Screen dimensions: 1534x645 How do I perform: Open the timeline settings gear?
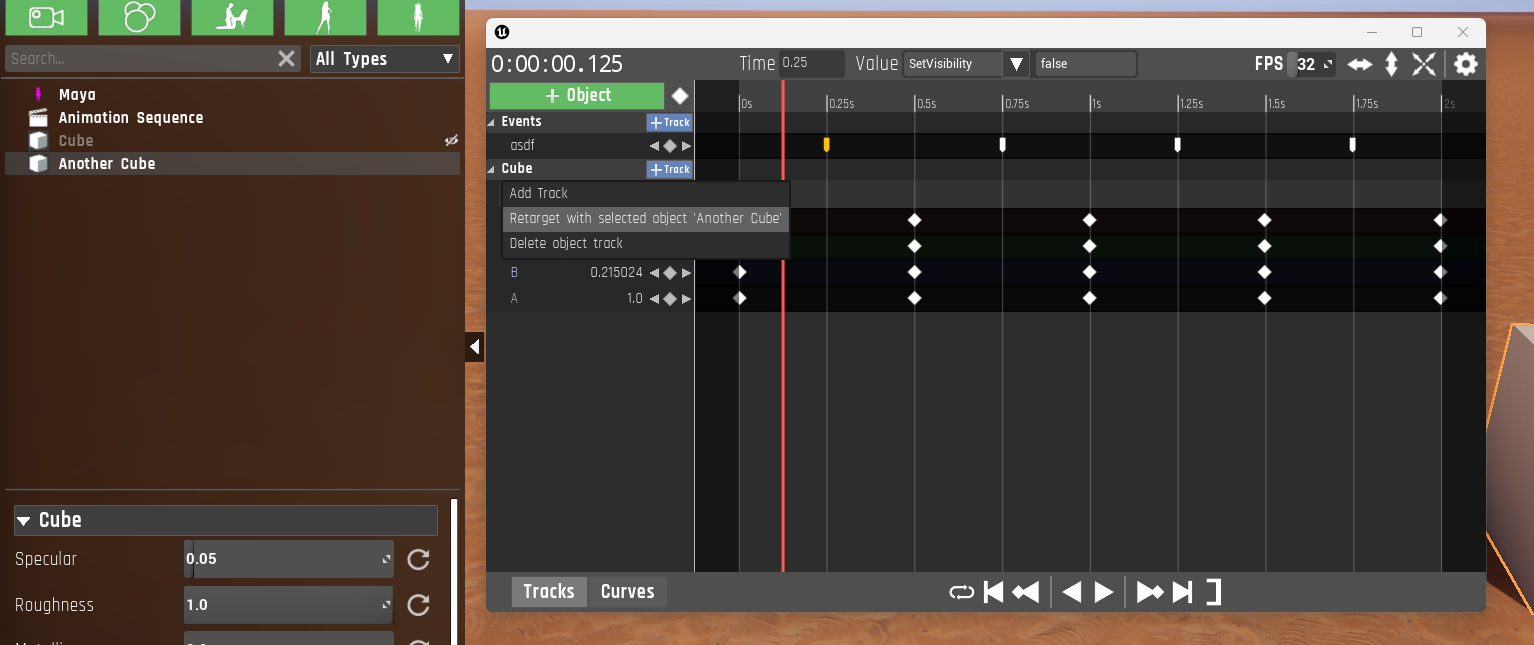coord(1465,65)
